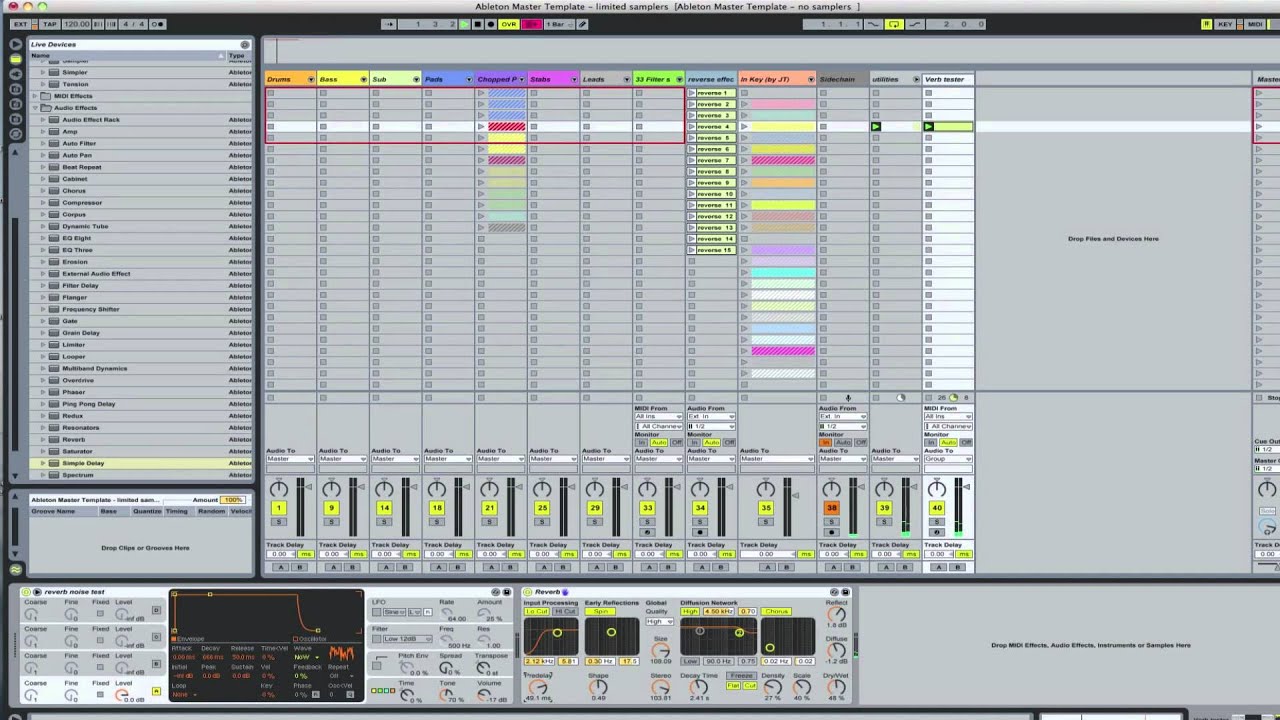This screenshot has width=1280, height=720.
Task: Toggle the Draw Mode pencil icon
Action: (583, 24)
